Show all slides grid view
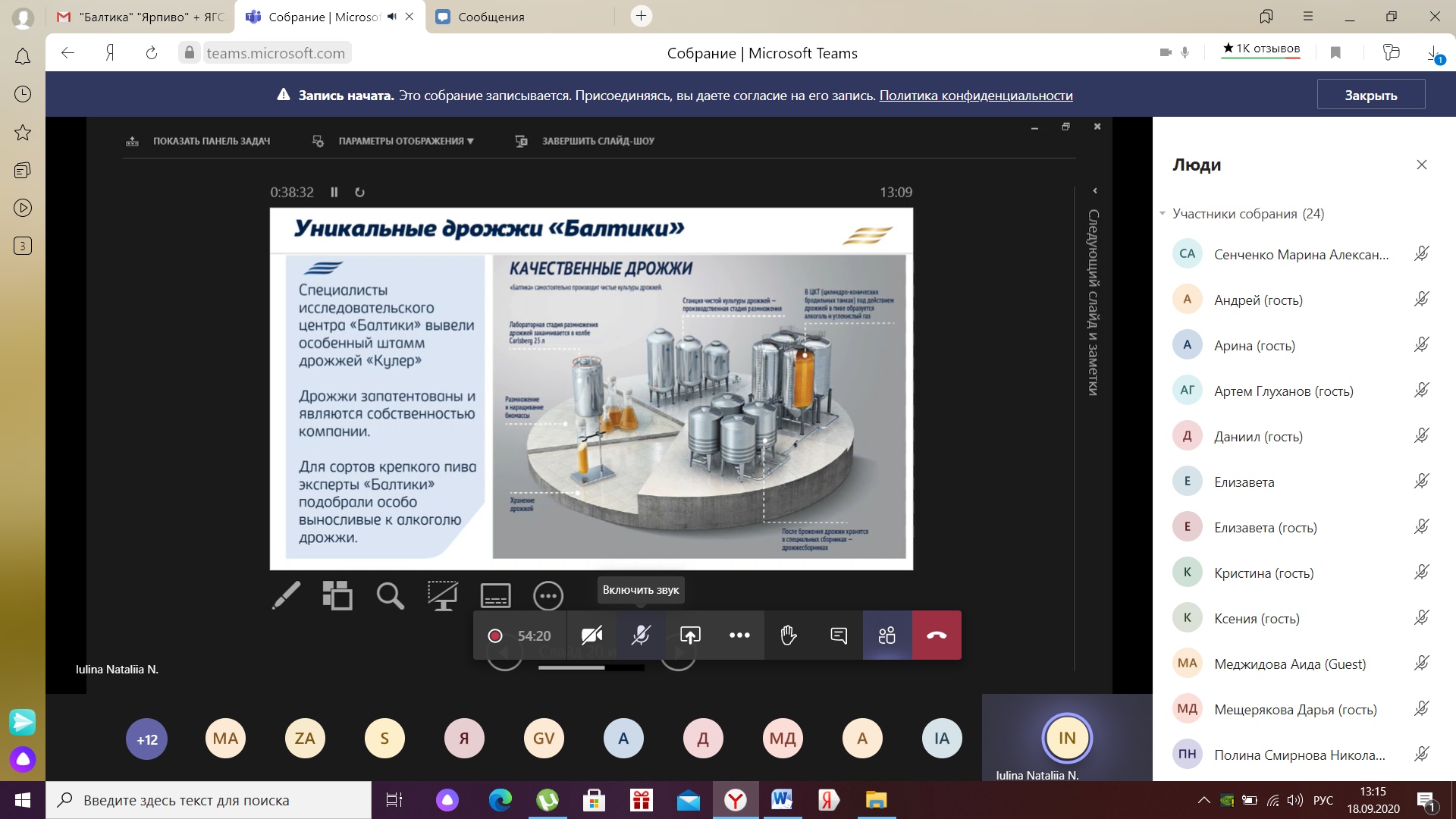1456x819 pixels. [x=337, y=596]
